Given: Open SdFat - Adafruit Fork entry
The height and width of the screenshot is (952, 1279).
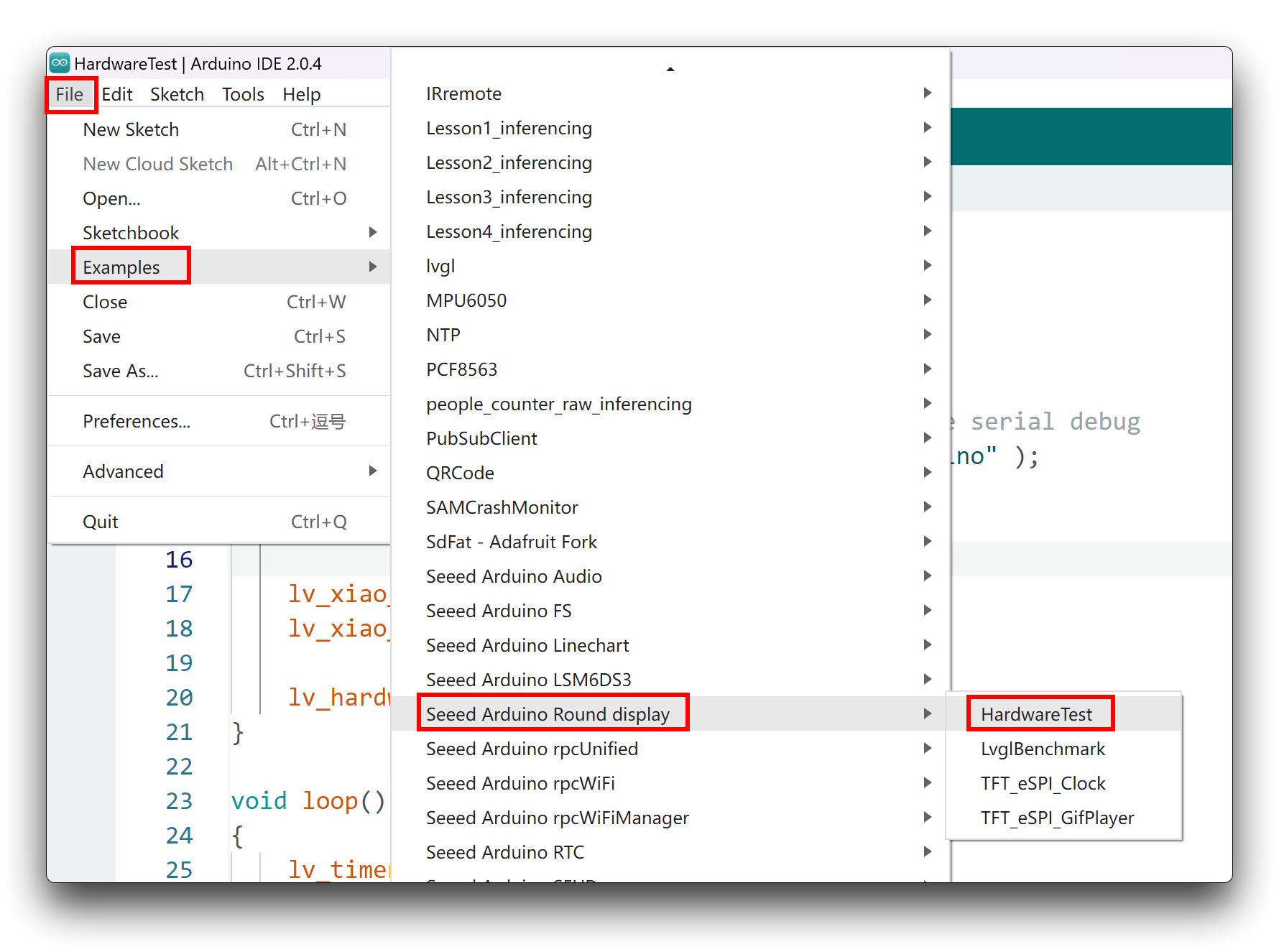Looking at the screenshot, I should (x=670, y=542).
